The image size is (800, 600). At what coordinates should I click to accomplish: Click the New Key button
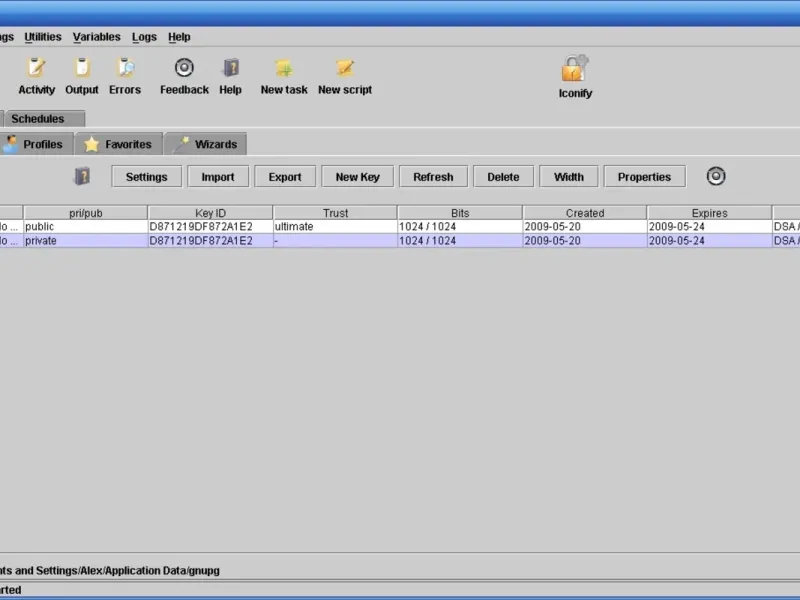[358, 177]
